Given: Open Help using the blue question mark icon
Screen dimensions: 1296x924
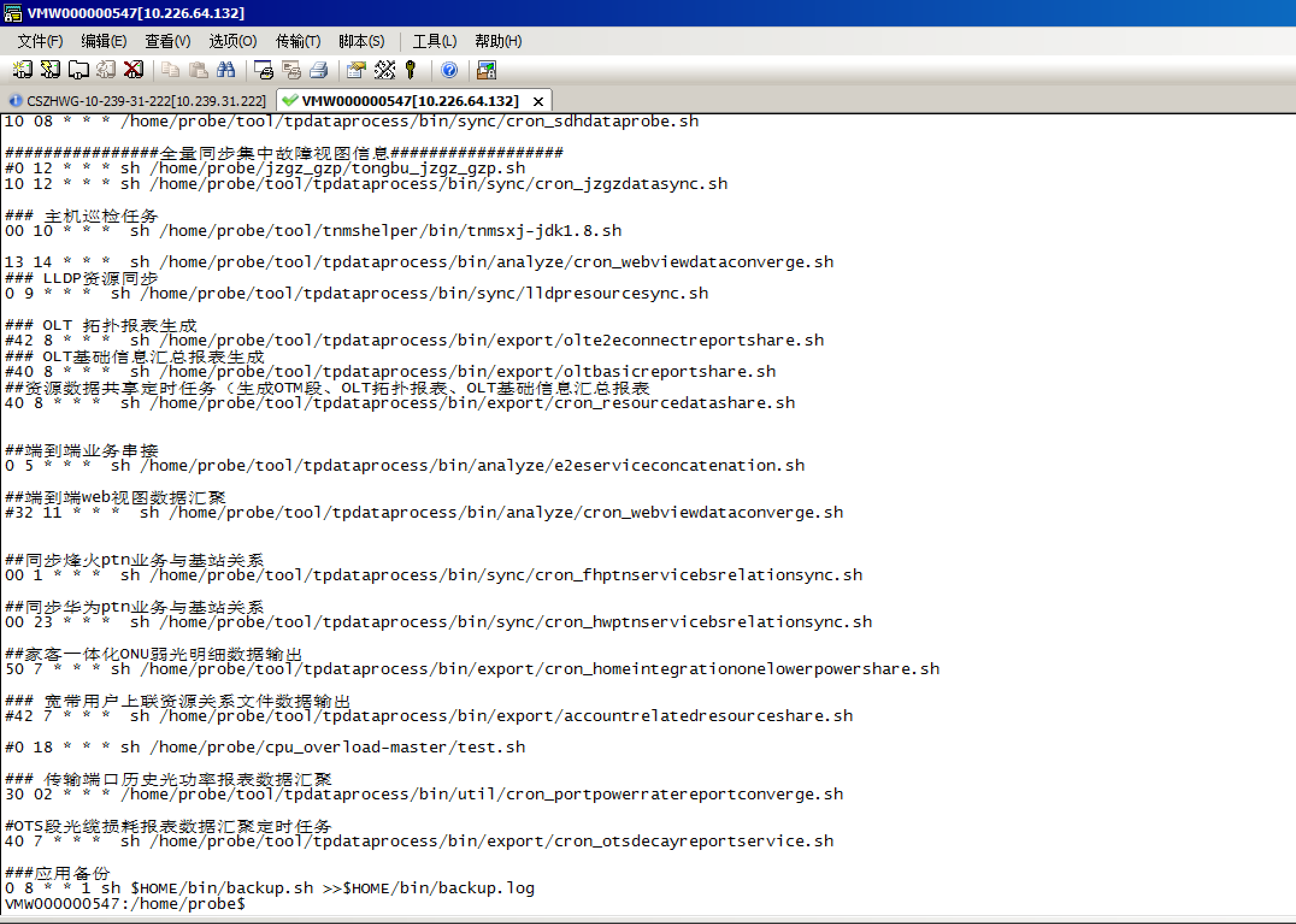Looking at the screenshot, I should click(x=449, y=70).
